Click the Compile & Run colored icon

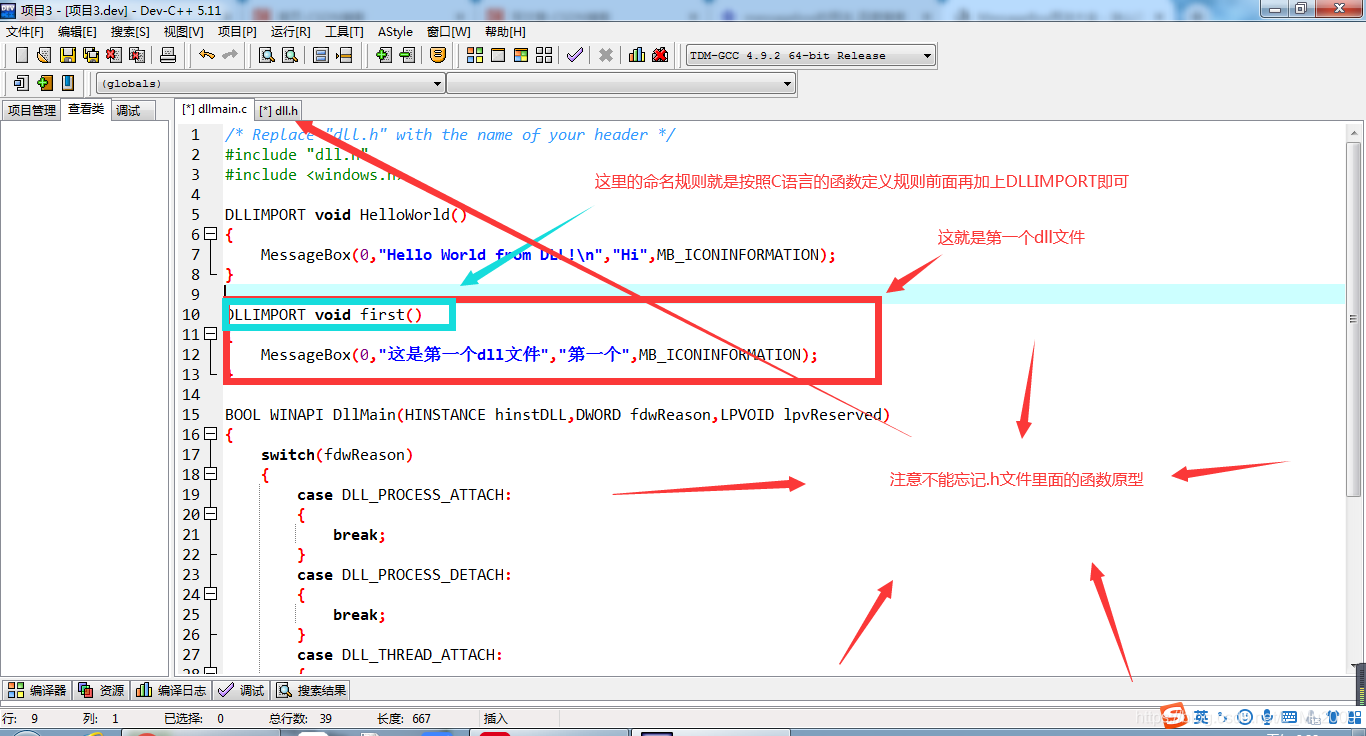tap(521, 55)
